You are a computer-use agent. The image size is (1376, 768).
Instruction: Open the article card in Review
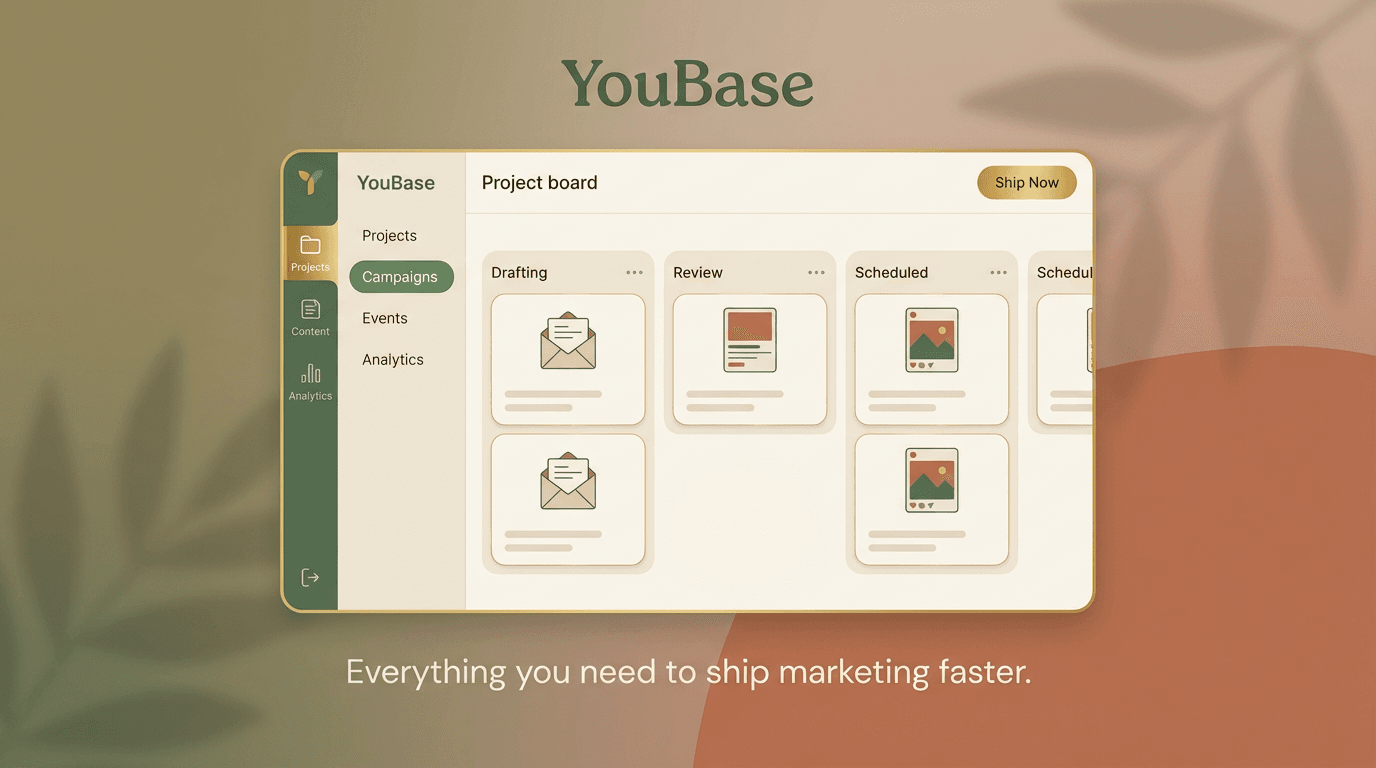coord(750,359)
